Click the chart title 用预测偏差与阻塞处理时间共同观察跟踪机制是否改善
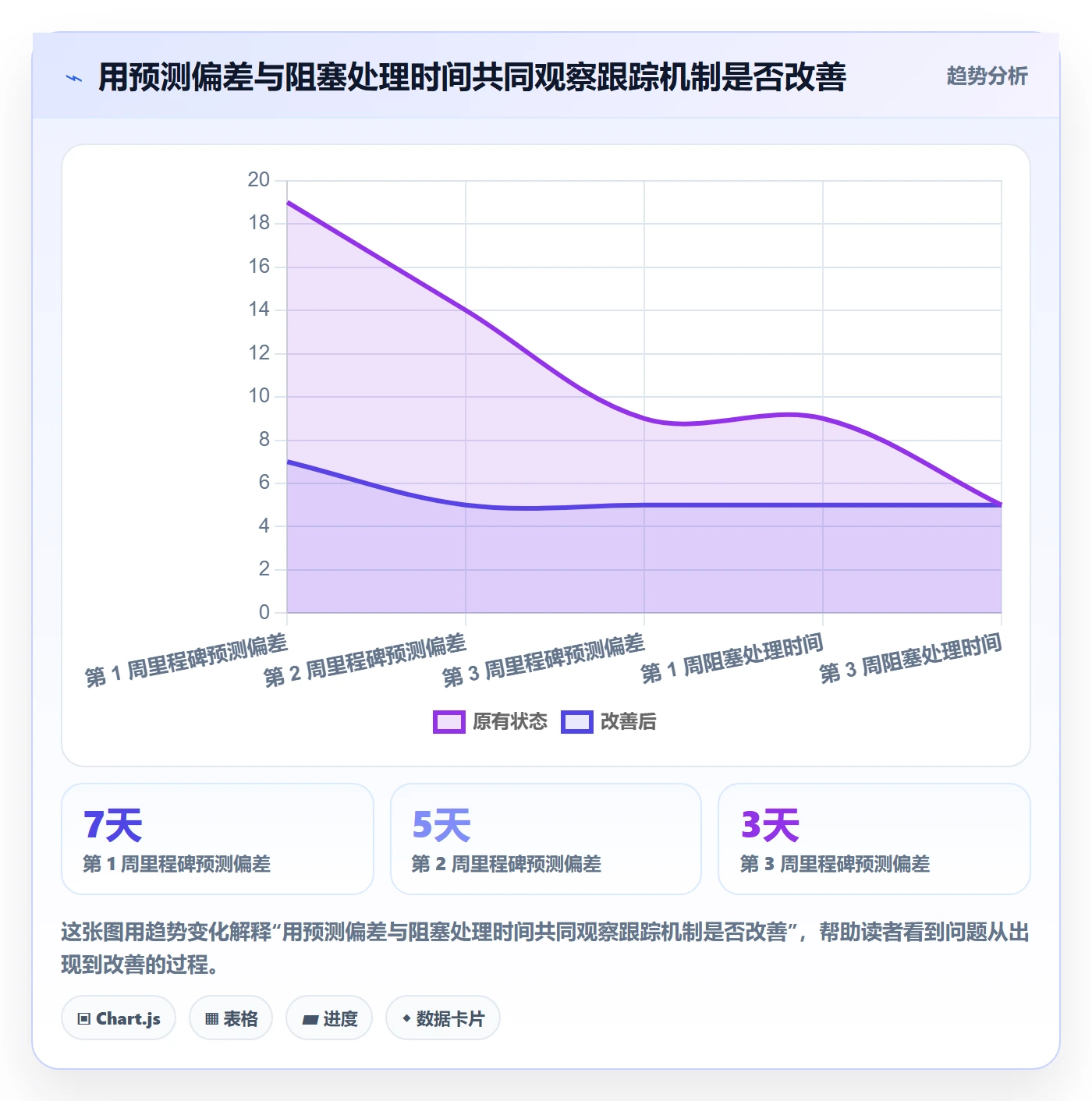Image resolution: width=1092 pixels, height=1101 pixels. pyautogui.click(x=473, y=77)
